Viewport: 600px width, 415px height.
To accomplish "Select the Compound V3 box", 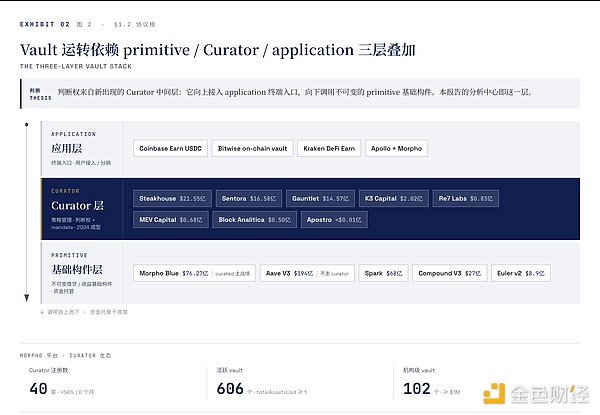I will (x=450, y=273).
